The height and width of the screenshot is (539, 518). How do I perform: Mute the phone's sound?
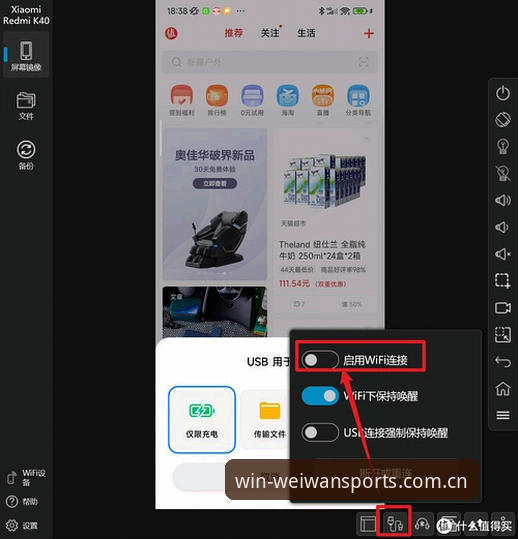point(503,254)
